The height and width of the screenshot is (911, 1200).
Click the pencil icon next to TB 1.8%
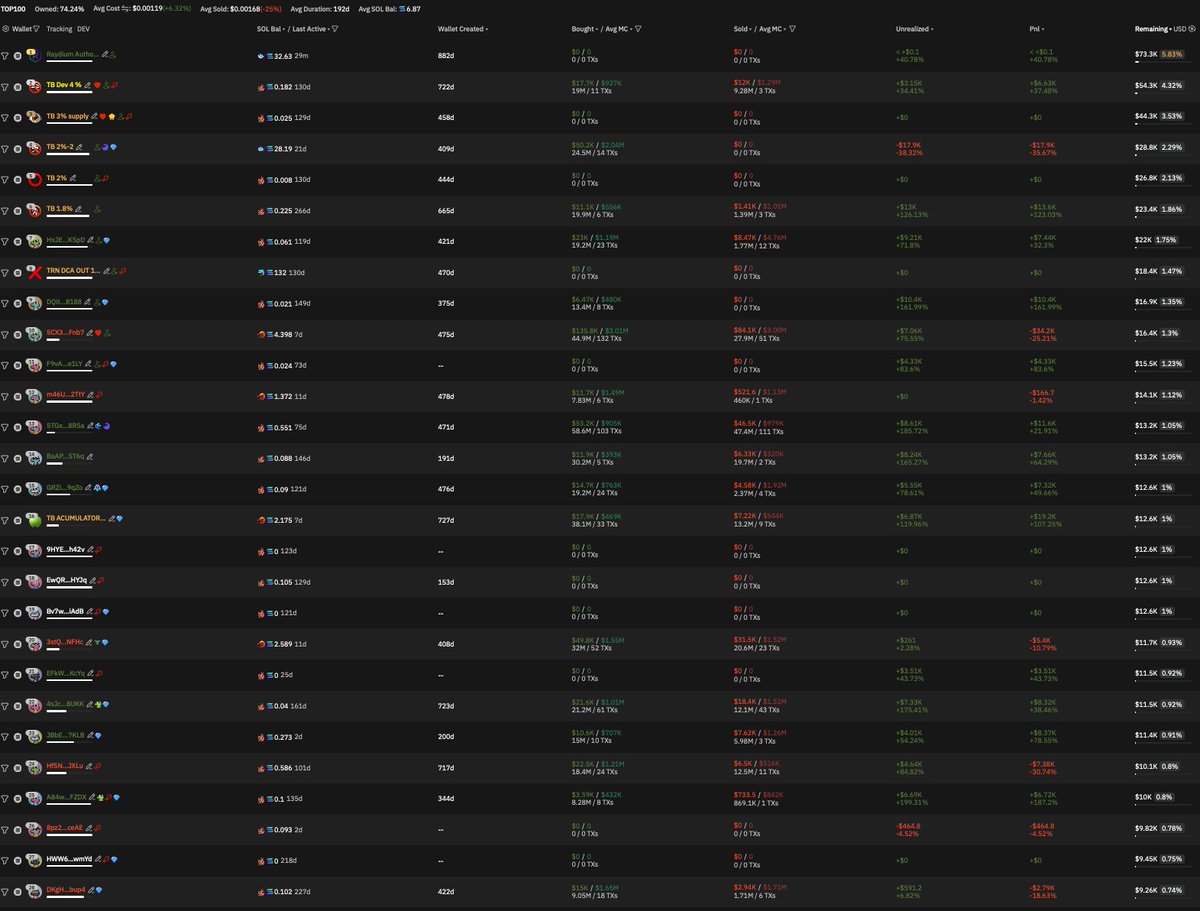78,209
